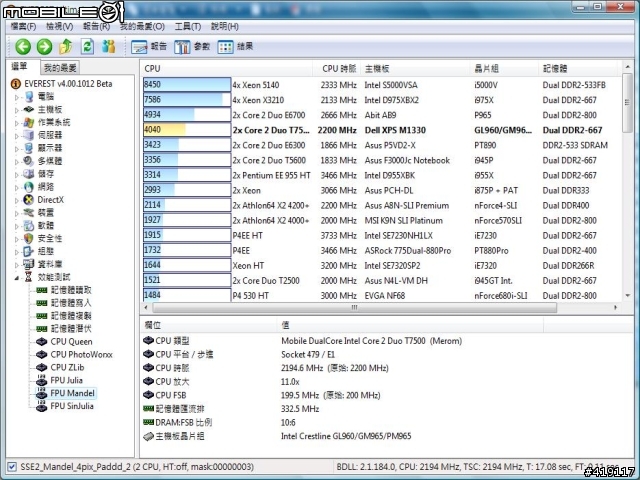Expand the 作業系統 tree node arrow
The image size is (640, 480).
(17, 123)
